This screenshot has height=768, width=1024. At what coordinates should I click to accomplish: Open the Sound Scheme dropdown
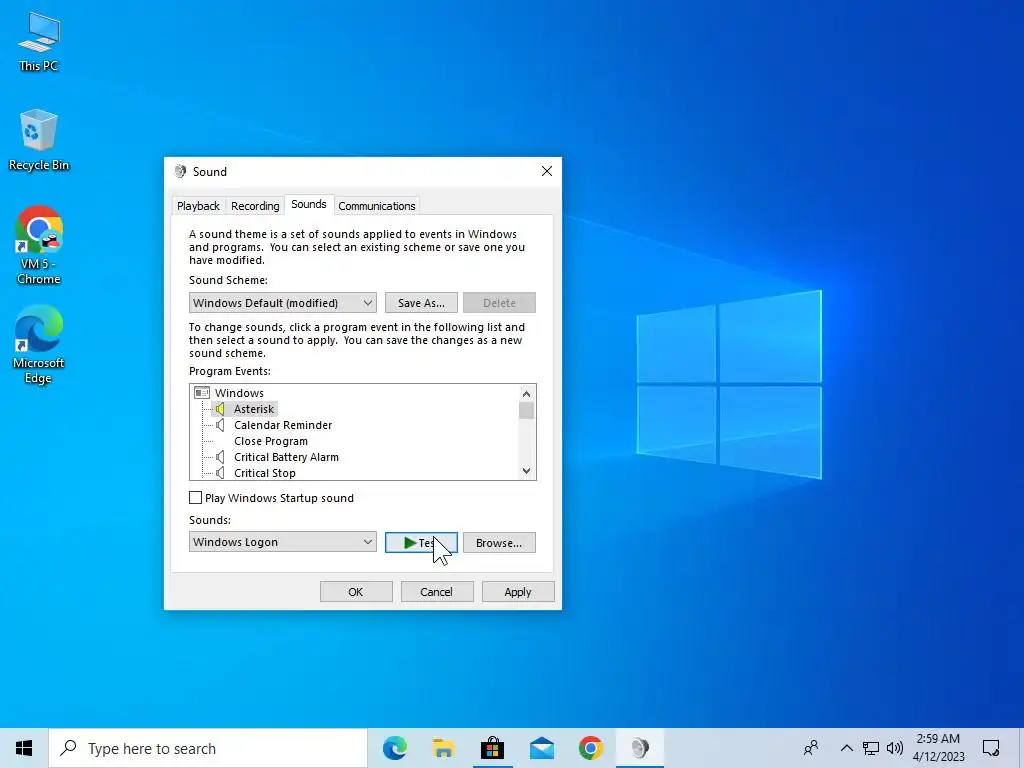pyautogui.click(x=283, y=302)
